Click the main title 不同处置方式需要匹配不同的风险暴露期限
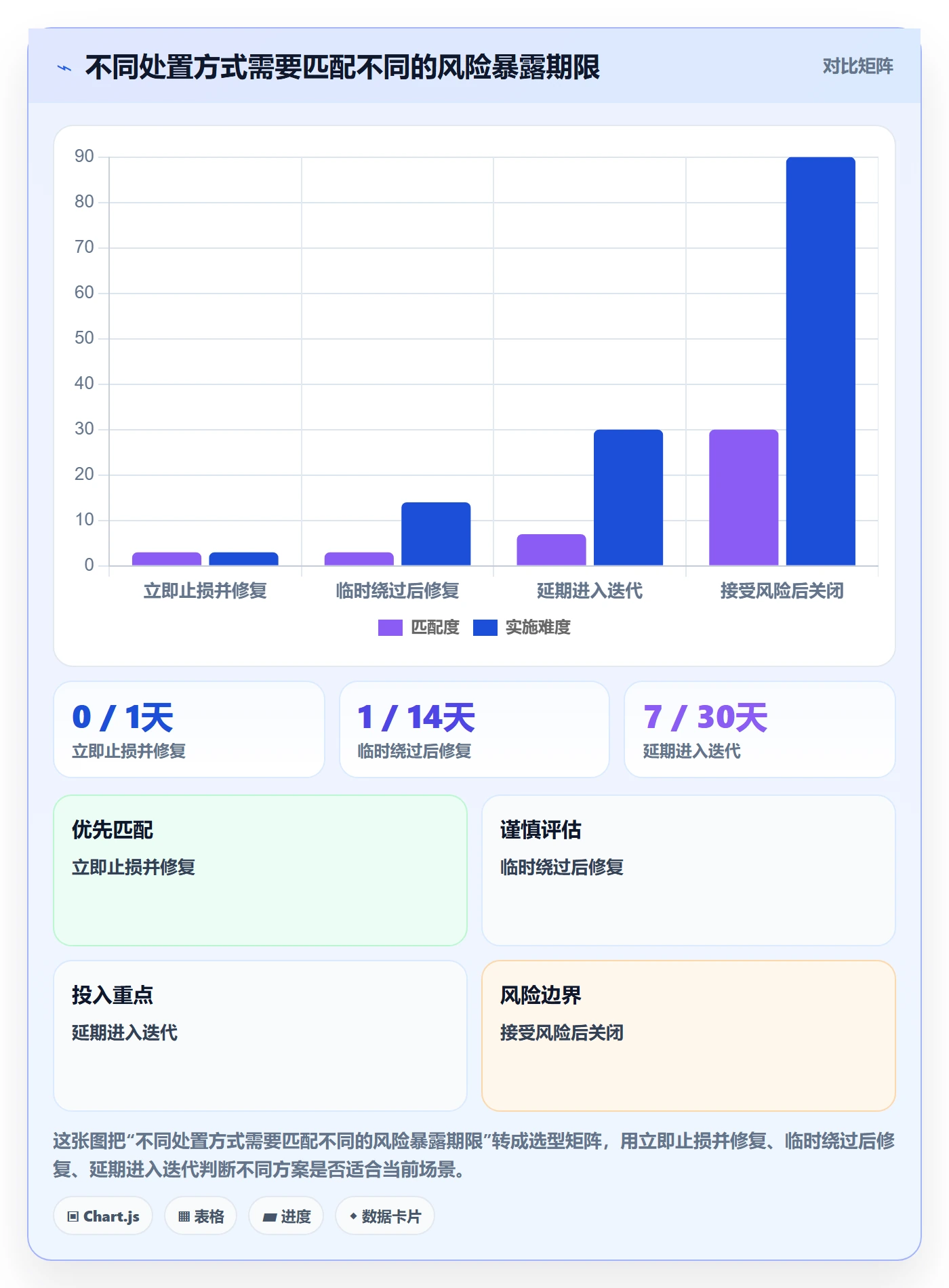This screenshot has width=949, height=1288. (342, 68)
